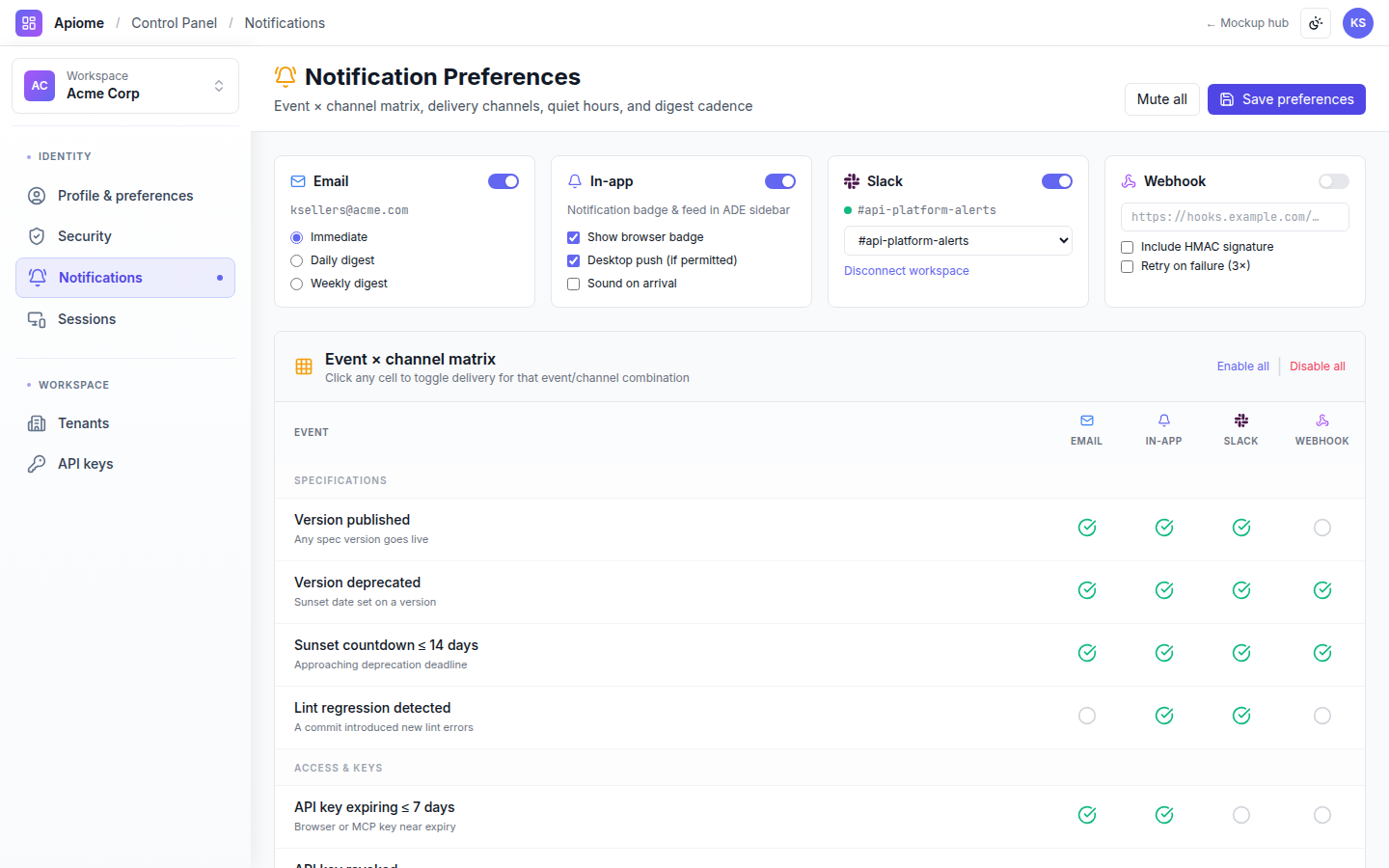This screenshot has height=868, width=1389.
Task: Expand the Acme Corp workspace switcher
Action: point(125,86)
